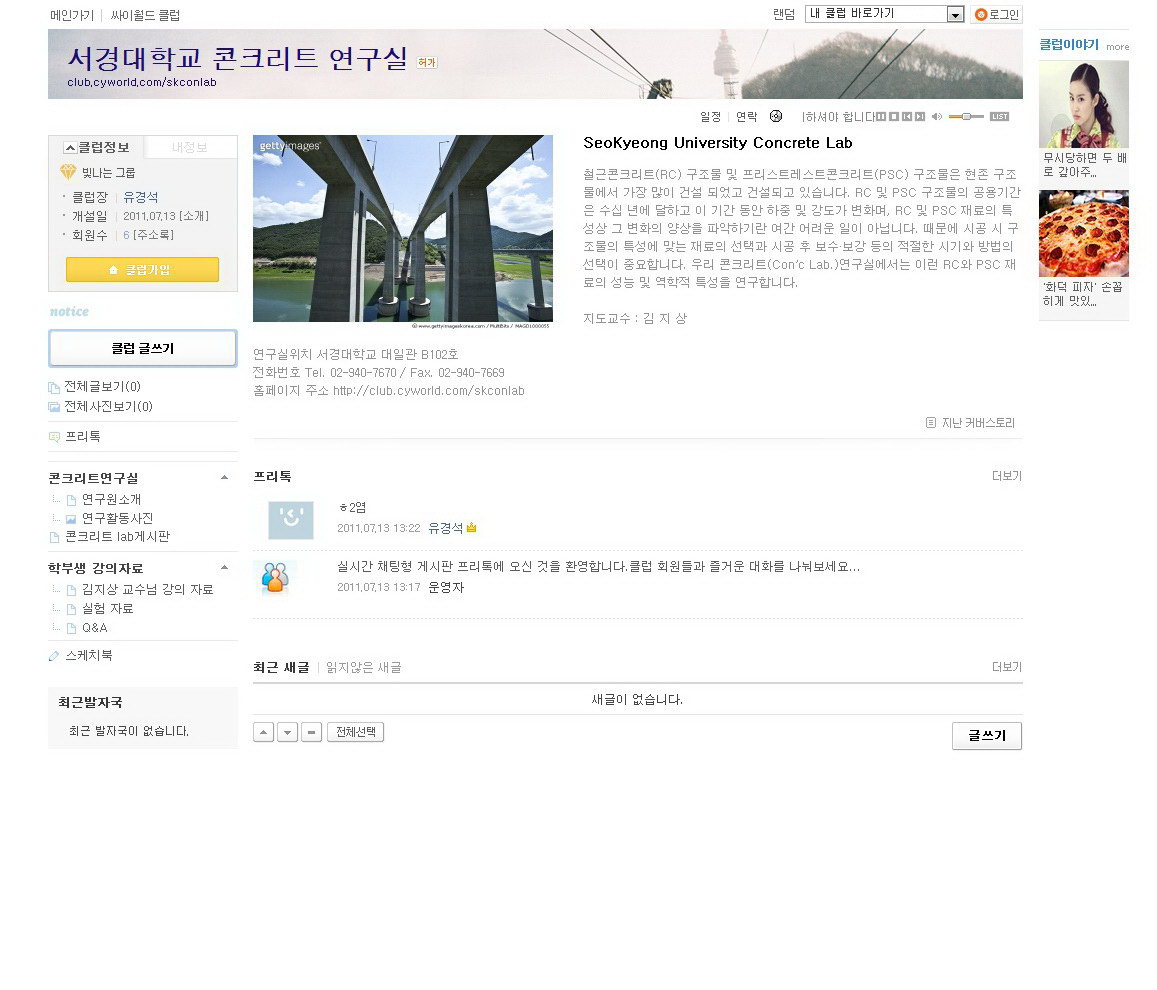Open 연구원소개 board
This screenshot has height=990, width=1157.
click(111, 499)
